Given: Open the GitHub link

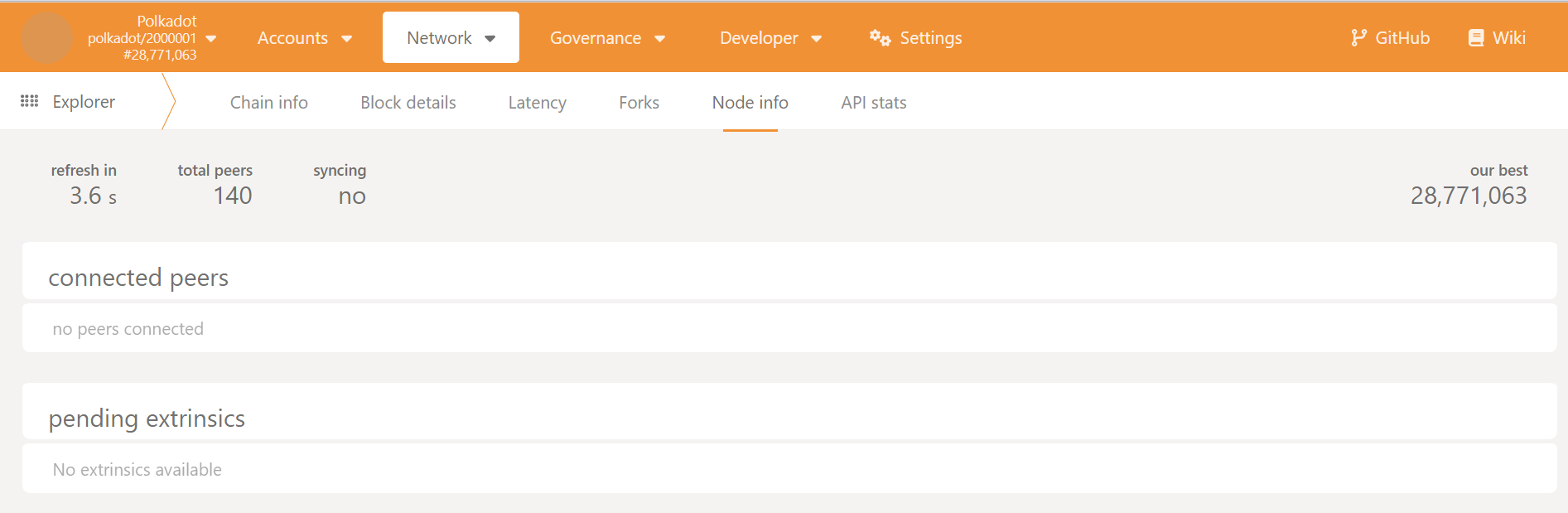Looking at the screenshot, I should 1402,38.
